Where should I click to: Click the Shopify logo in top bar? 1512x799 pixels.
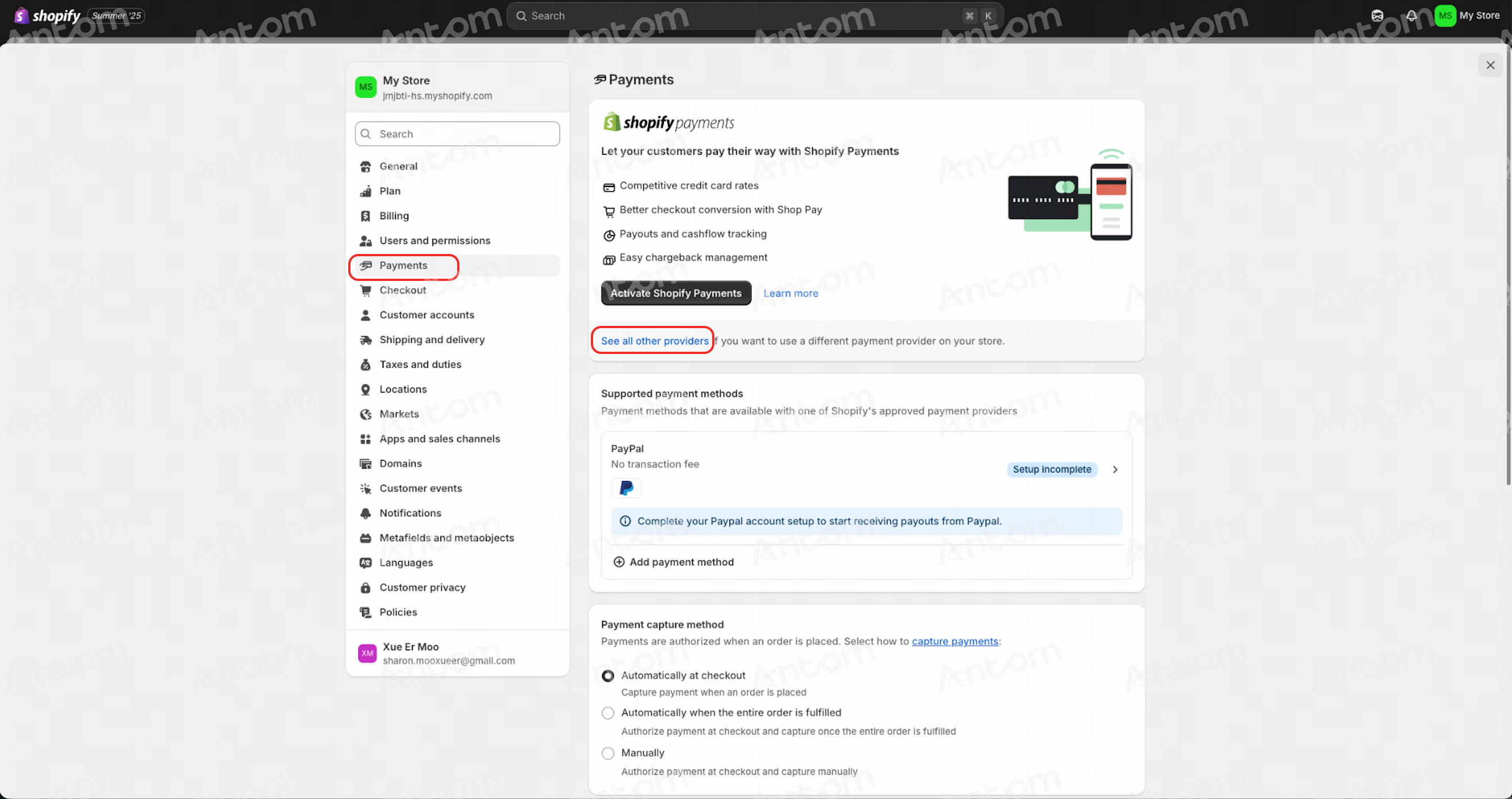[47, 16]
